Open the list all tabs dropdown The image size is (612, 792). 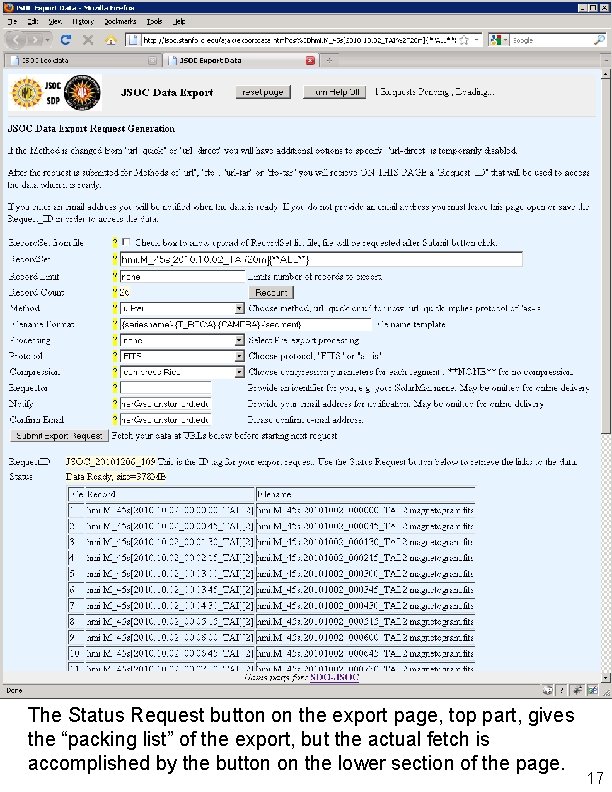click(x=606, y=60)
